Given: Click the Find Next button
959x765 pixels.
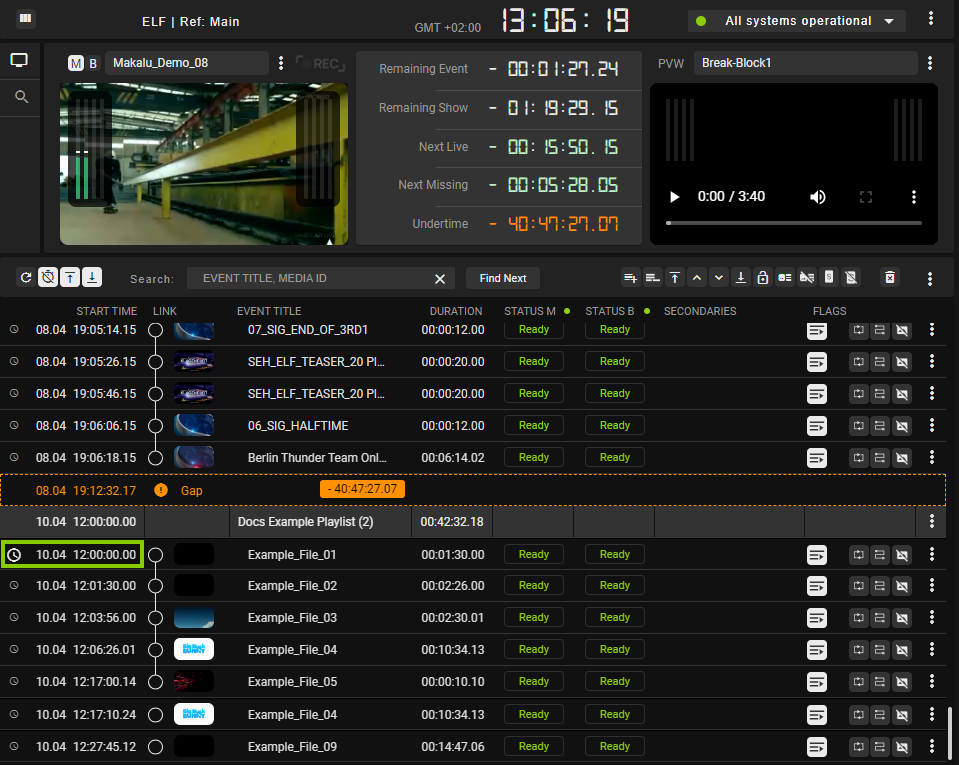Looking at the screenshot, I should coord(502,278).
